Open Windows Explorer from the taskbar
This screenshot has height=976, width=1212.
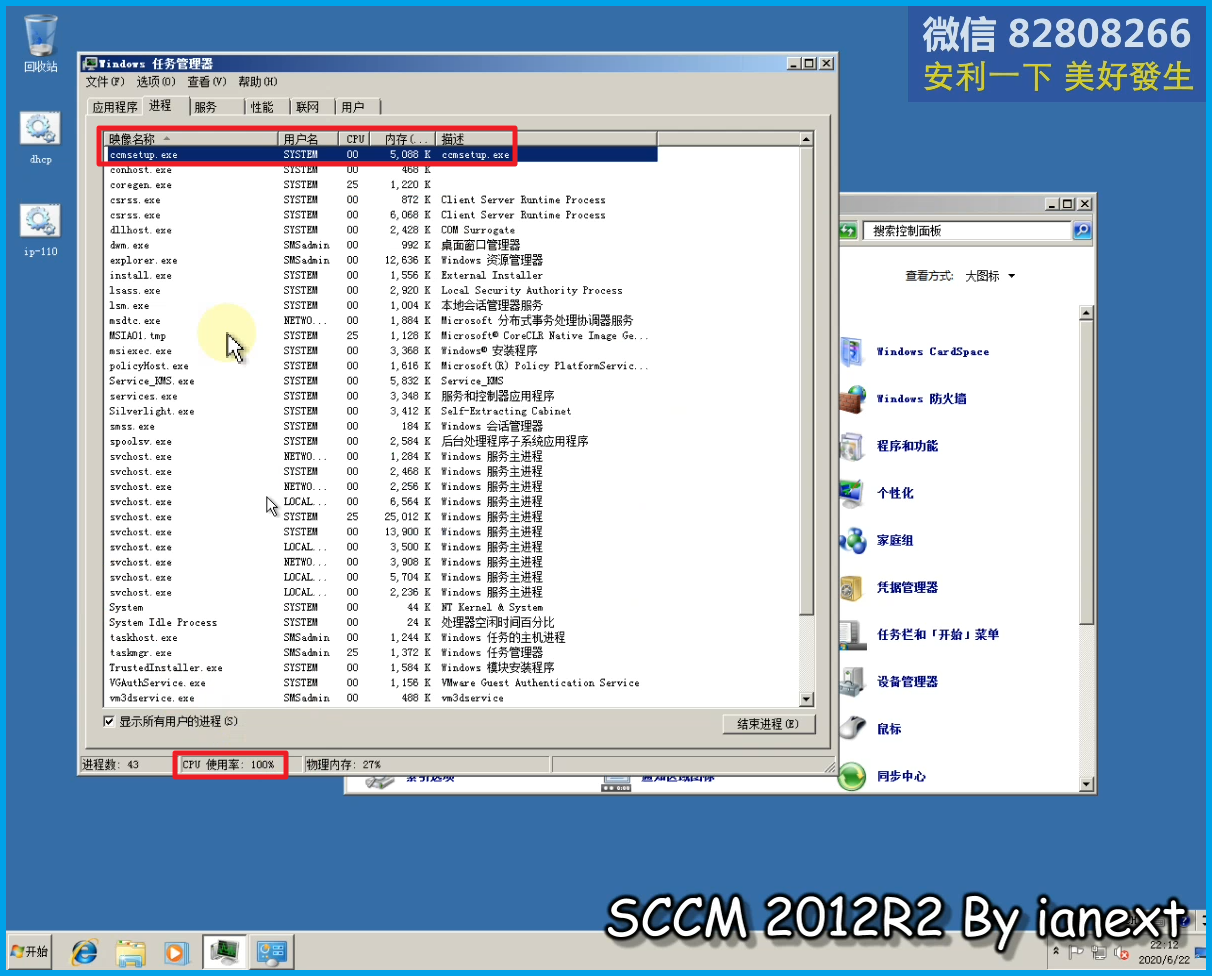(x=132, y=951)
